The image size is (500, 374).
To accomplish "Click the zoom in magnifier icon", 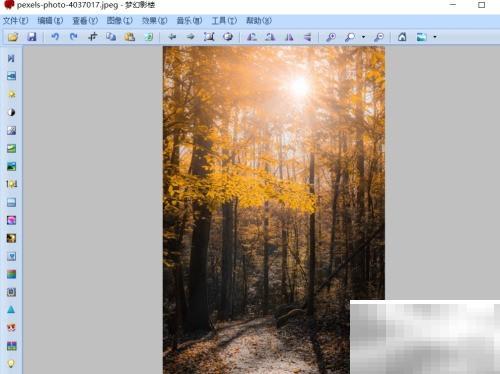I will tap(331, 37).
